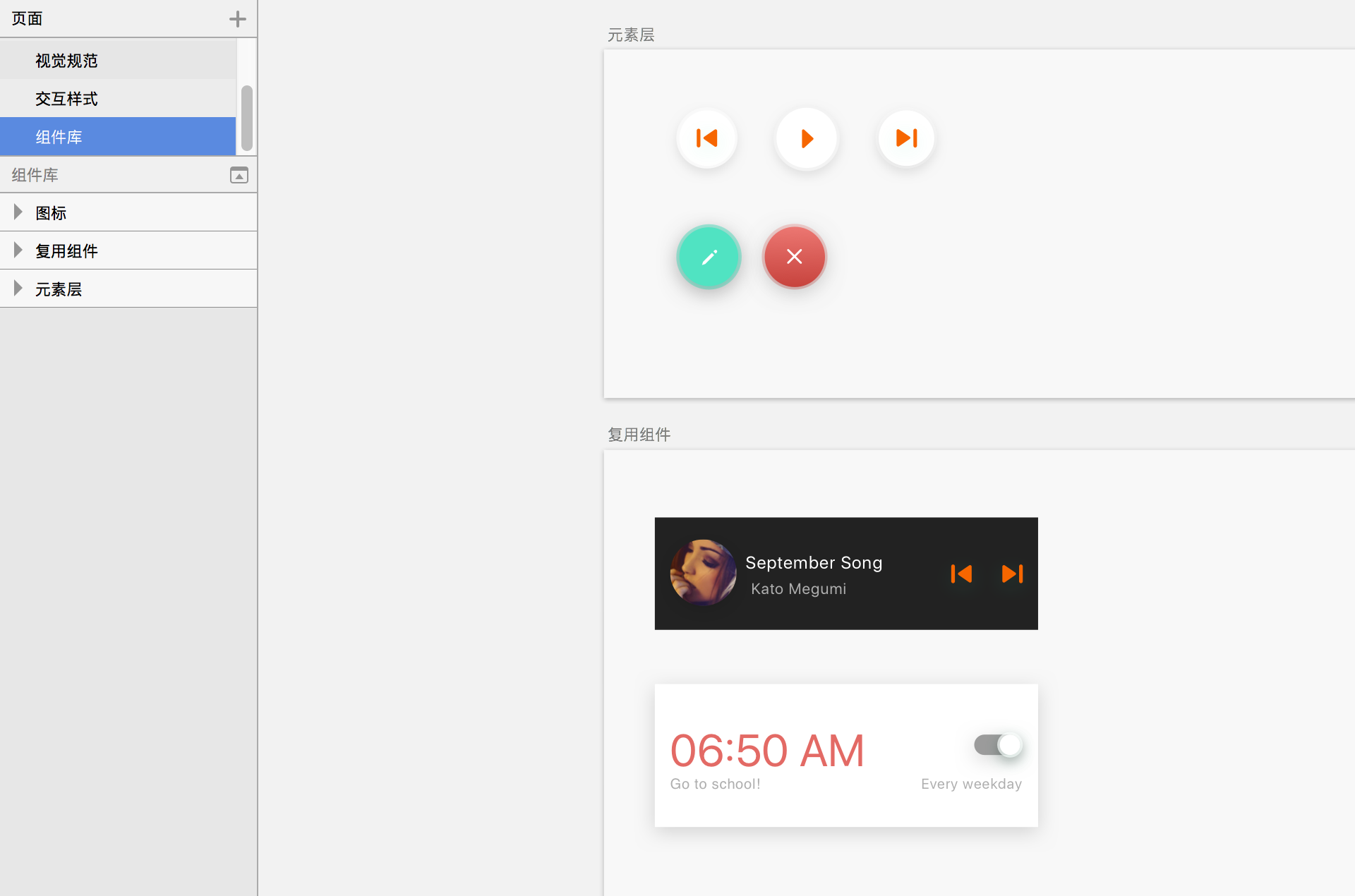Expand the 图标 layer group

point(18,212)
